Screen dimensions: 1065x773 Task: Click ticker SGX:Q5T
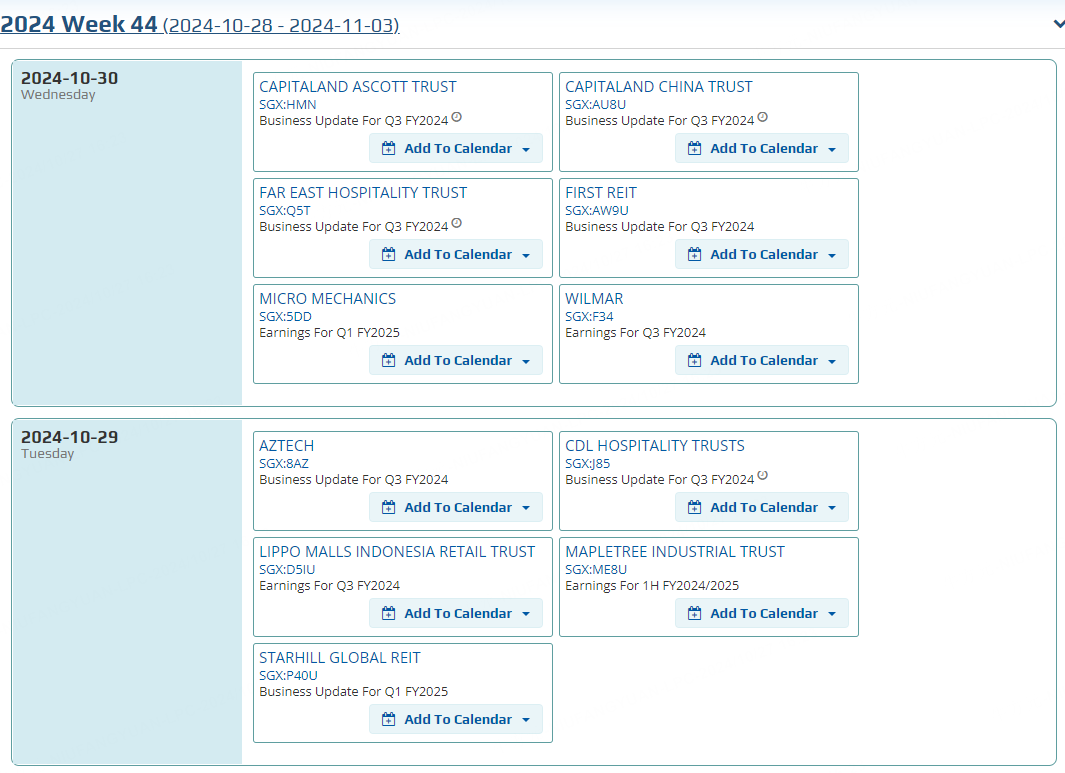(285, 211)
